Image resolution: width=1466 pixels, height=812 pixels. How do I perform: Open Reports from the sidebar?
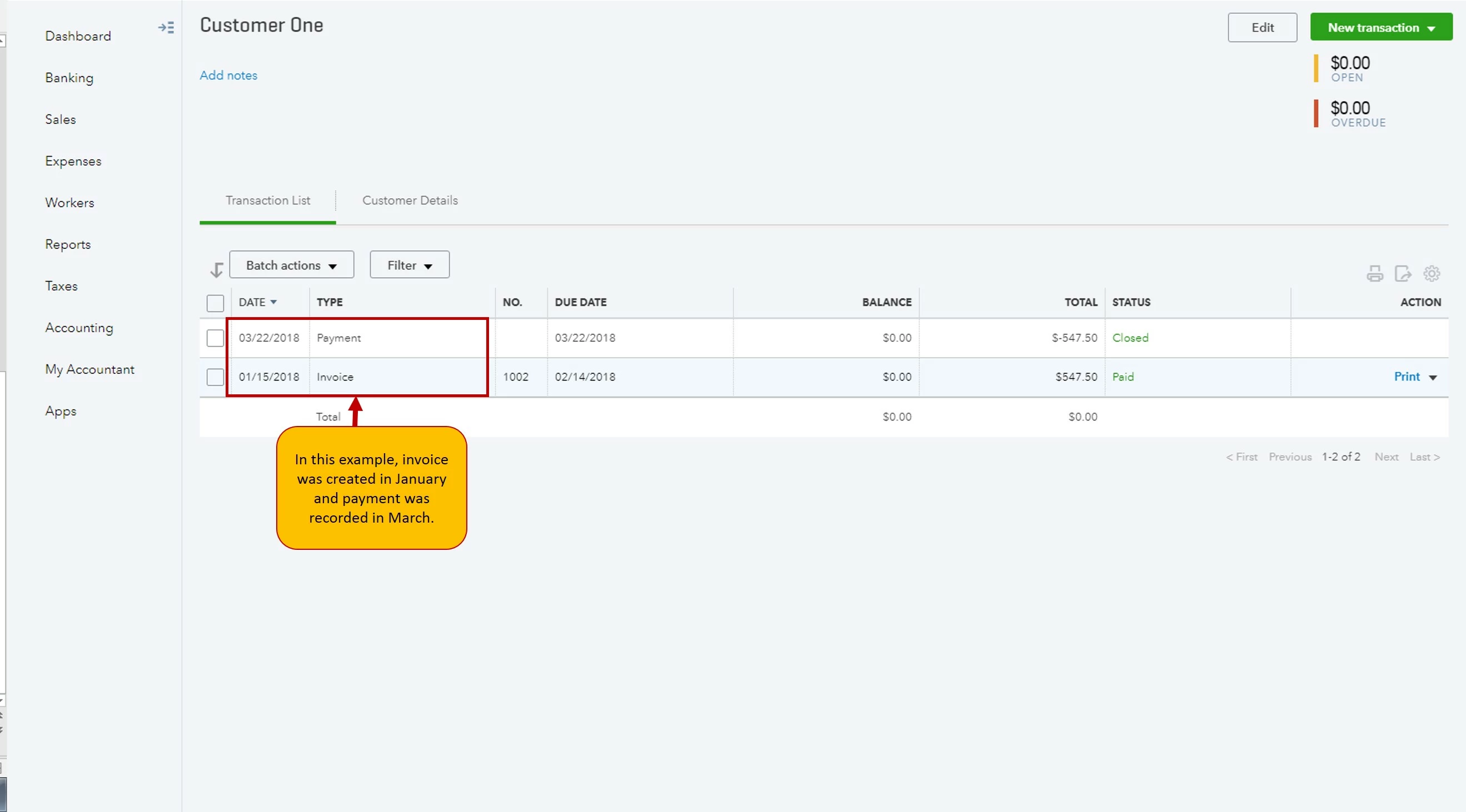68,244
